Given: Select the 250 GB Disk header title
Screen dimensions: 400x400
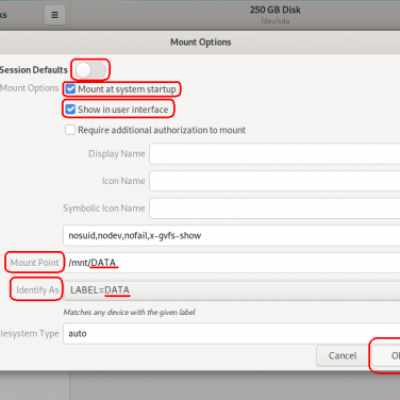Looking at the screenshot, I should tap(275, 10).
